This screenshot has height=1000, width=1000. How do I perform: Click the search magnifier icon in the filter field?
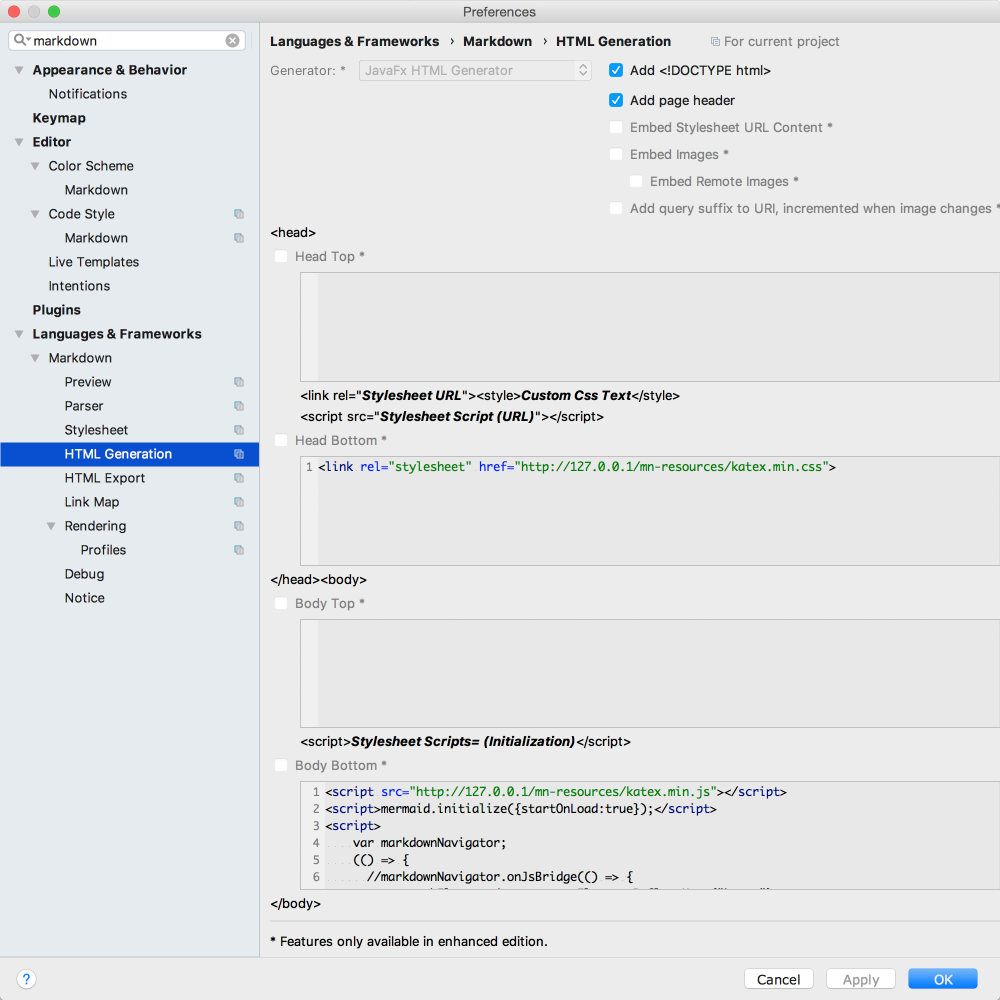[22, 40]
